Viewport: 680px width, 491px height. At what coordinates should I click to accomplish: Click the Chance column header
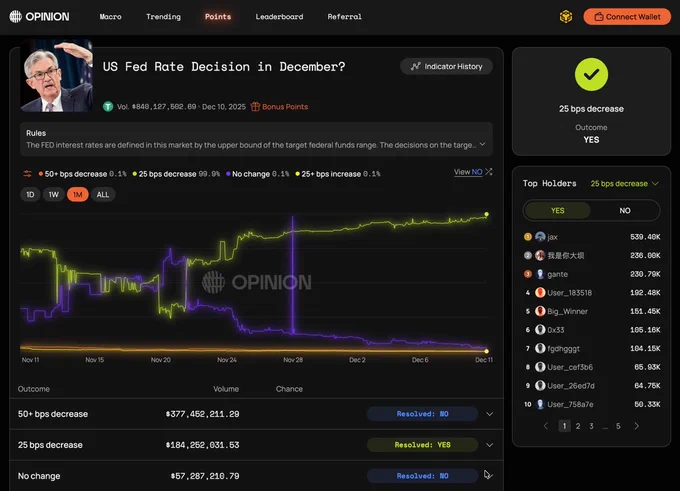(x=289, y=389)
